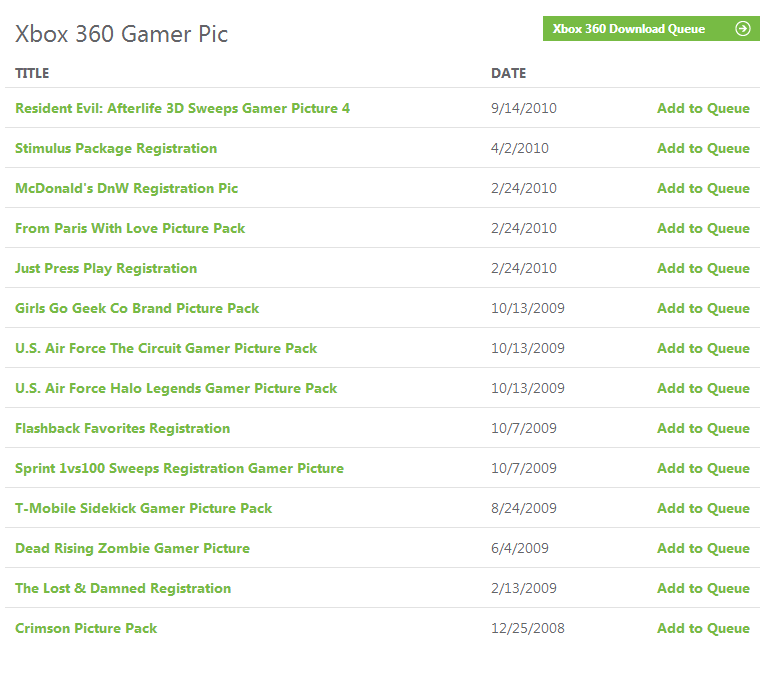772x673 pixels.
Task: Add Crimson Picture Pack to queue
Action: (703, 628)
